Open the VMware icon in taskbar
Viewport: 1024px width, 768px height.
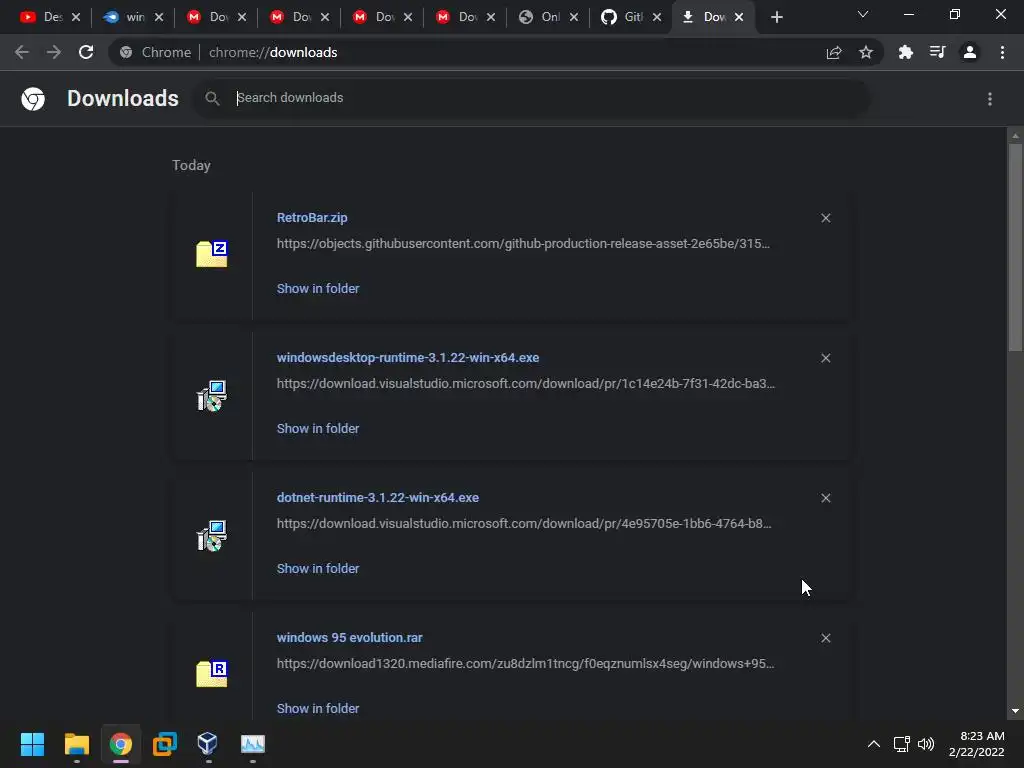coord(165,744)
